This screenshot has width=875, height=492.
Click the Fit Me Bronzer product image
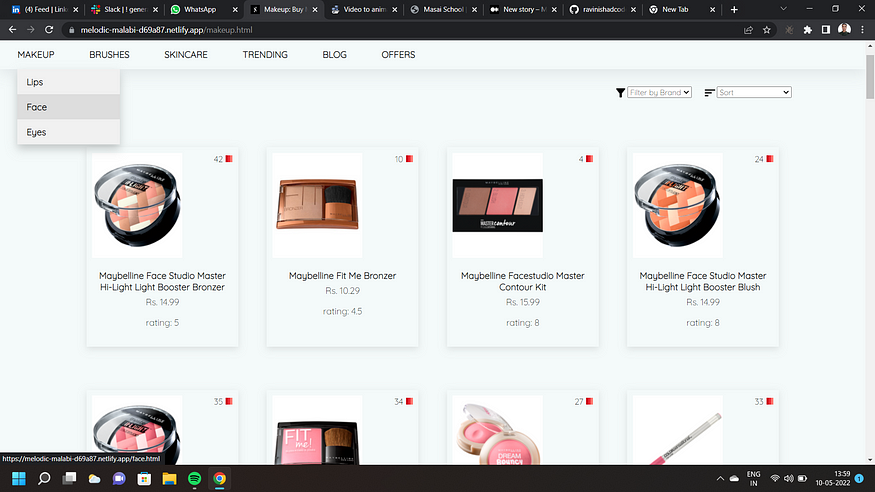(318, 205)
